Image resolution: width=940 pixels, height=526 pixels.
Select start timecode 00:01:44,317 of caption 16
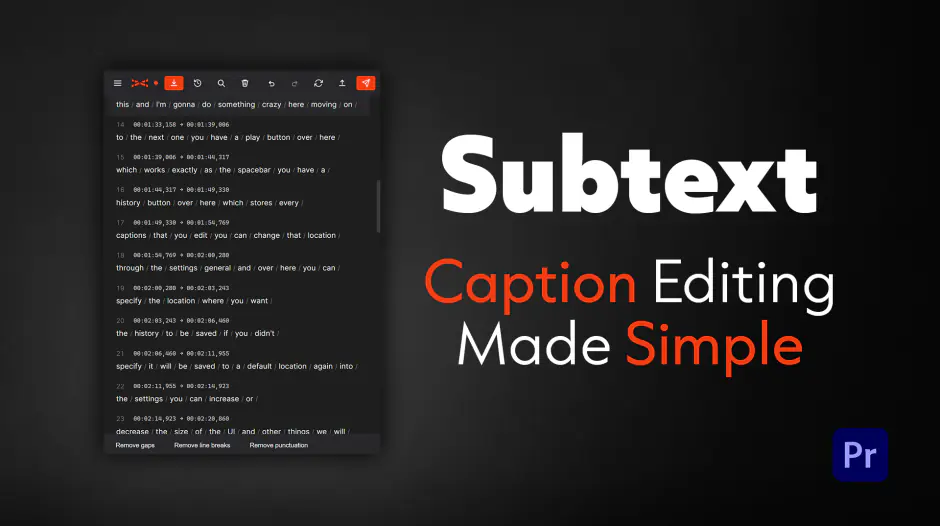point(155,190)
